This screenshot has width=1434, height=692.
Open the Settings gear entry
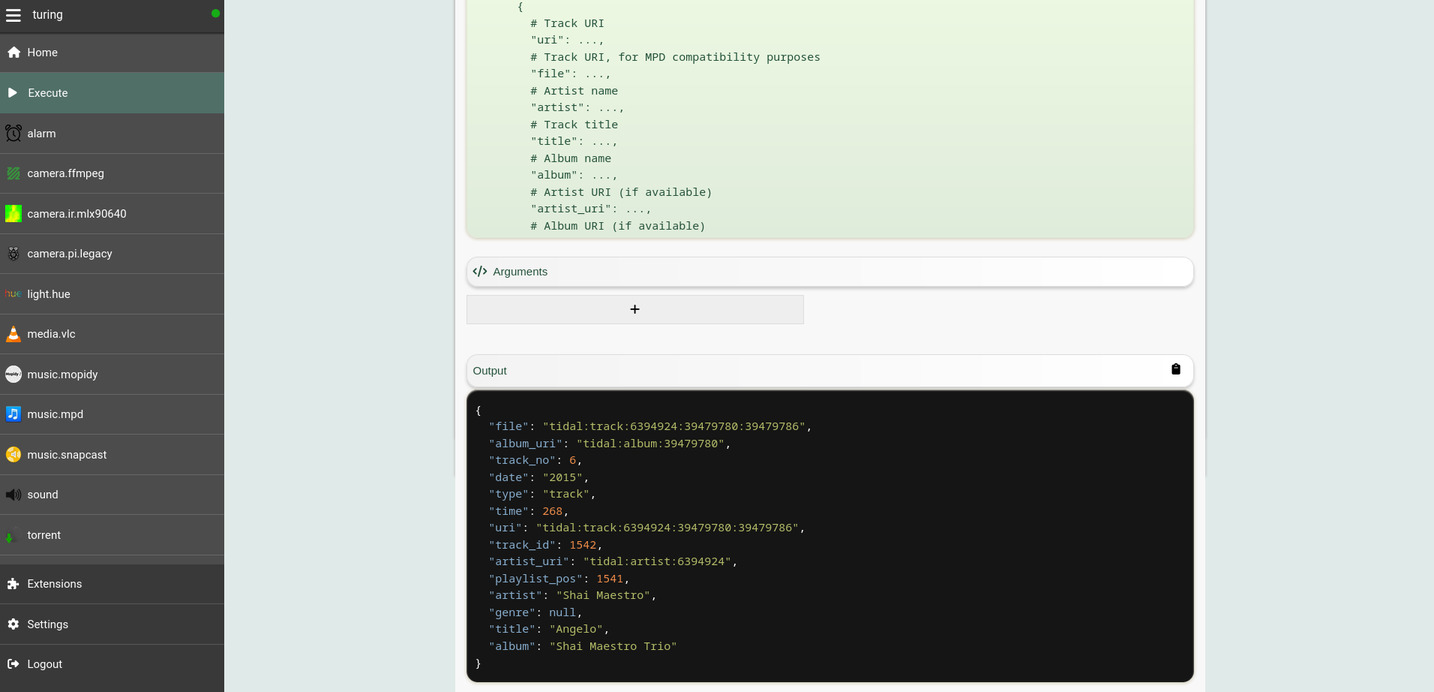pos(13,624)
